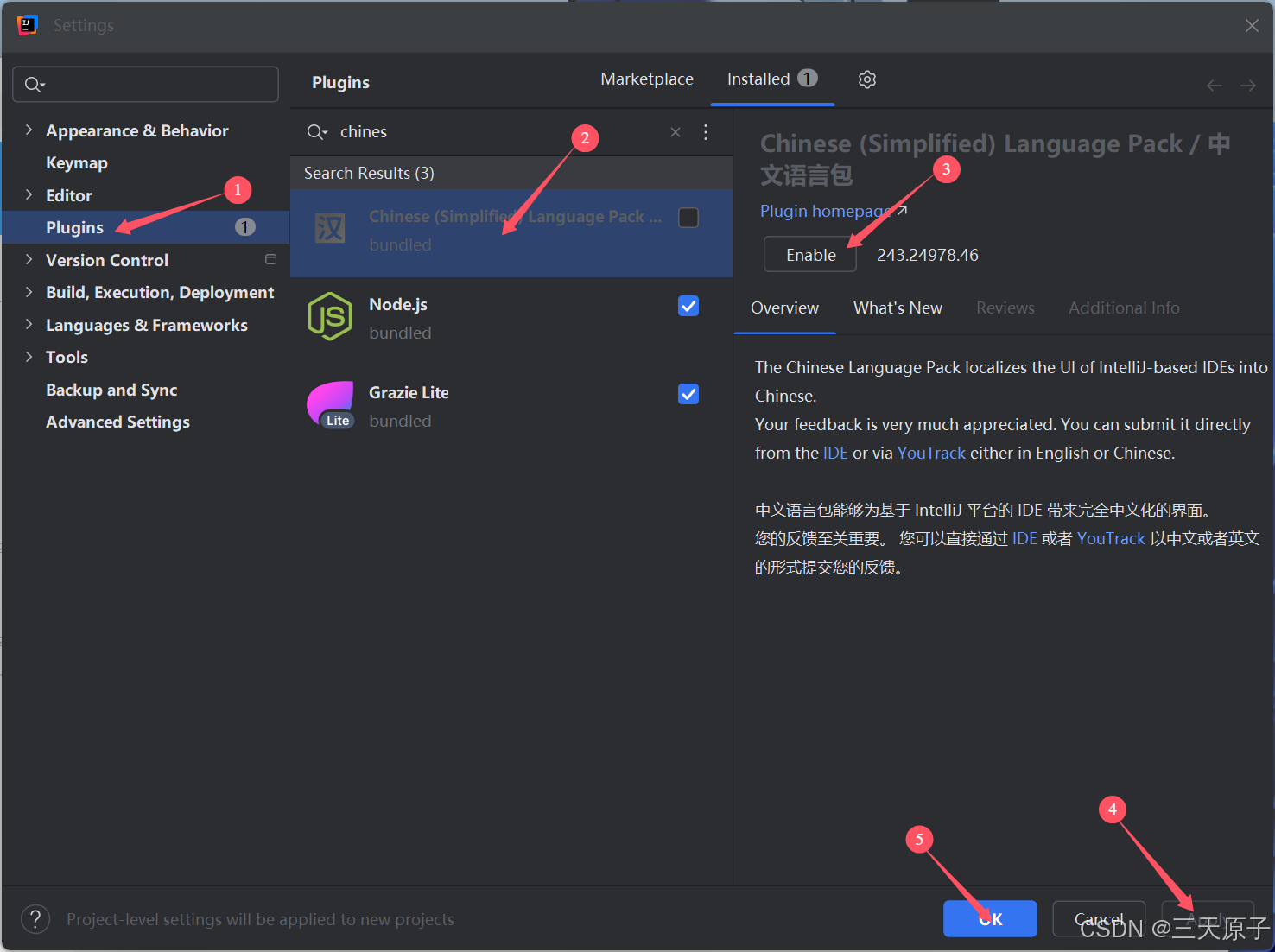Viewport: 1275px width, 952px height.
Task: Open the Plugin homepage link
Action: pos(834,212)
